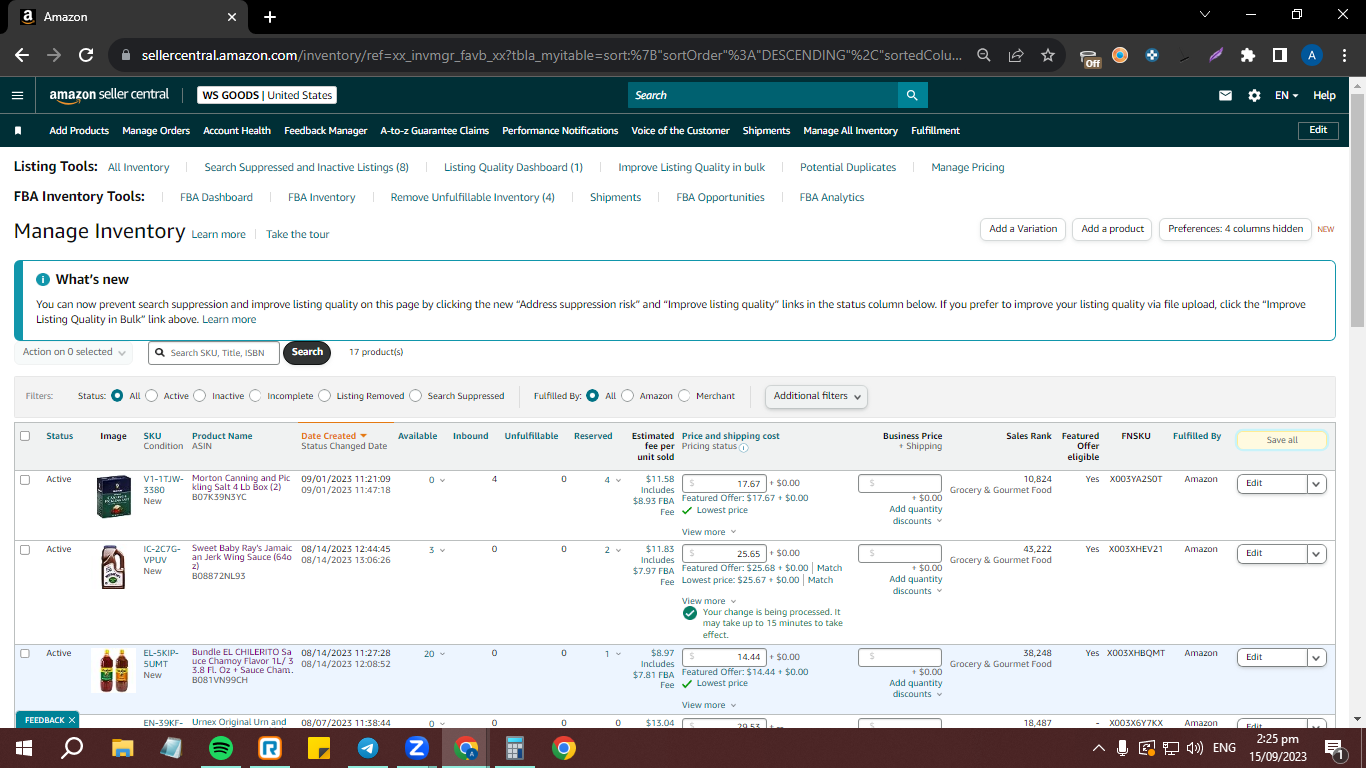
Task: Open the Add Products menu
Action: (79, 131)
